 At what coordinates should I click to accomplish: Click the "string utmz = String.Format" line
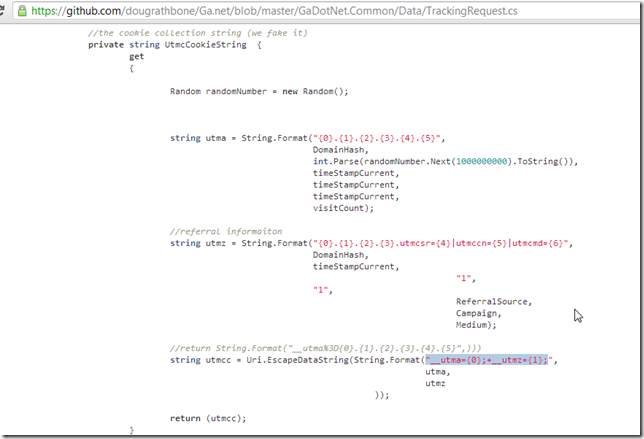tap(372, 243)
